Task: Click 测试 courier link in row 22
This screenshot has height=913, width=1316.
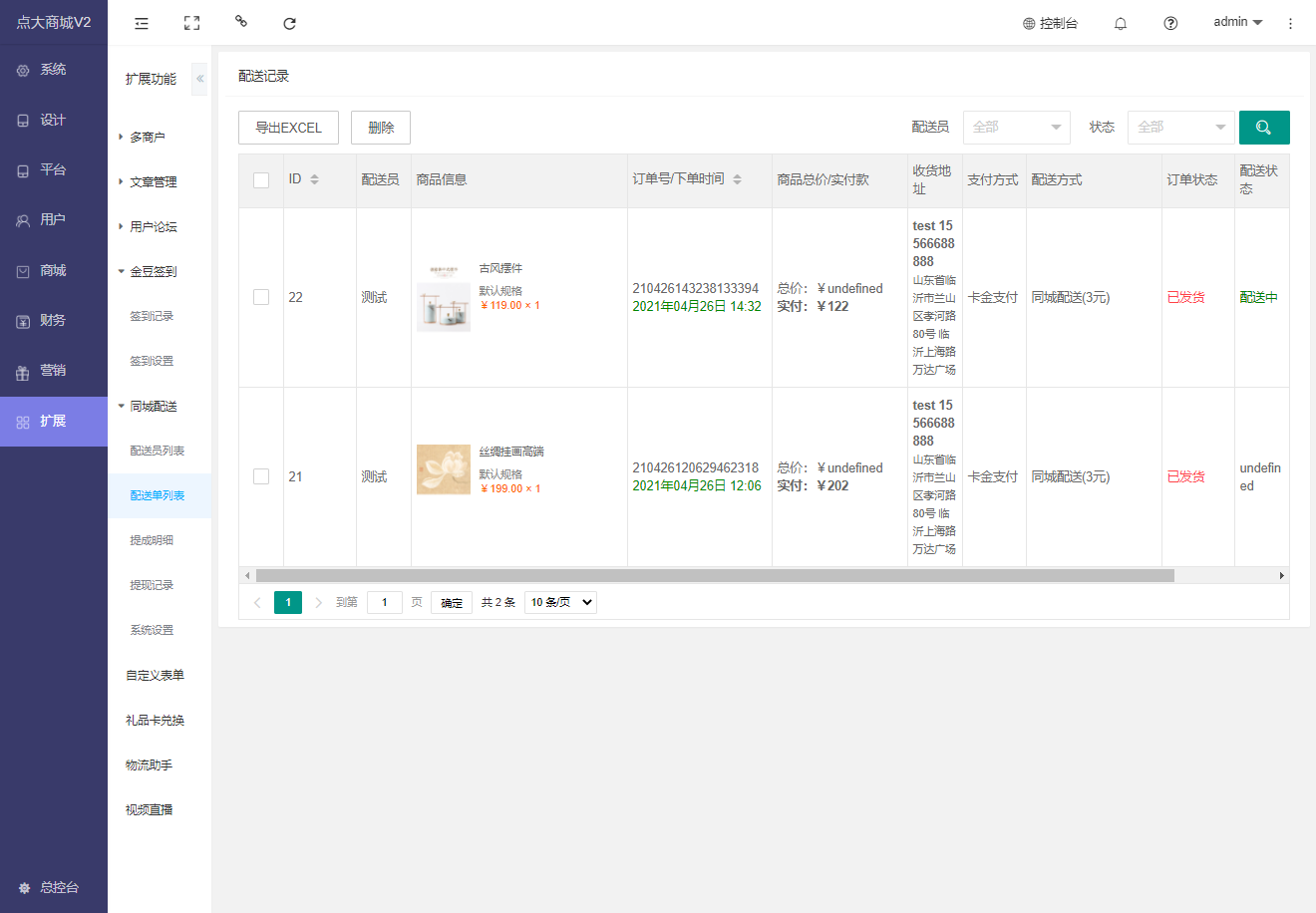Action: coord(374,297)
